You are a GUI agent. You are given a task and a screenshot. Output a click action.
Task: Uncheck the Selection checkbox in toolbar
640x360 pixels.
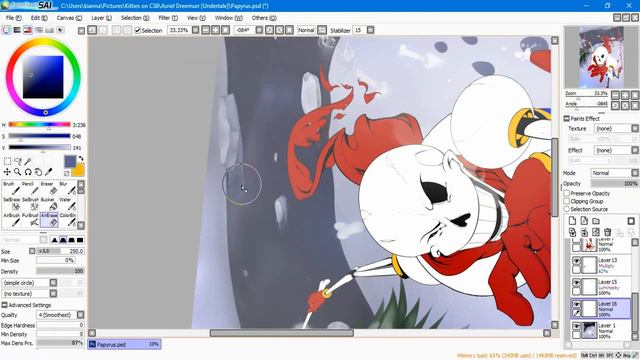pyautogui.click(x=138, y=30)
